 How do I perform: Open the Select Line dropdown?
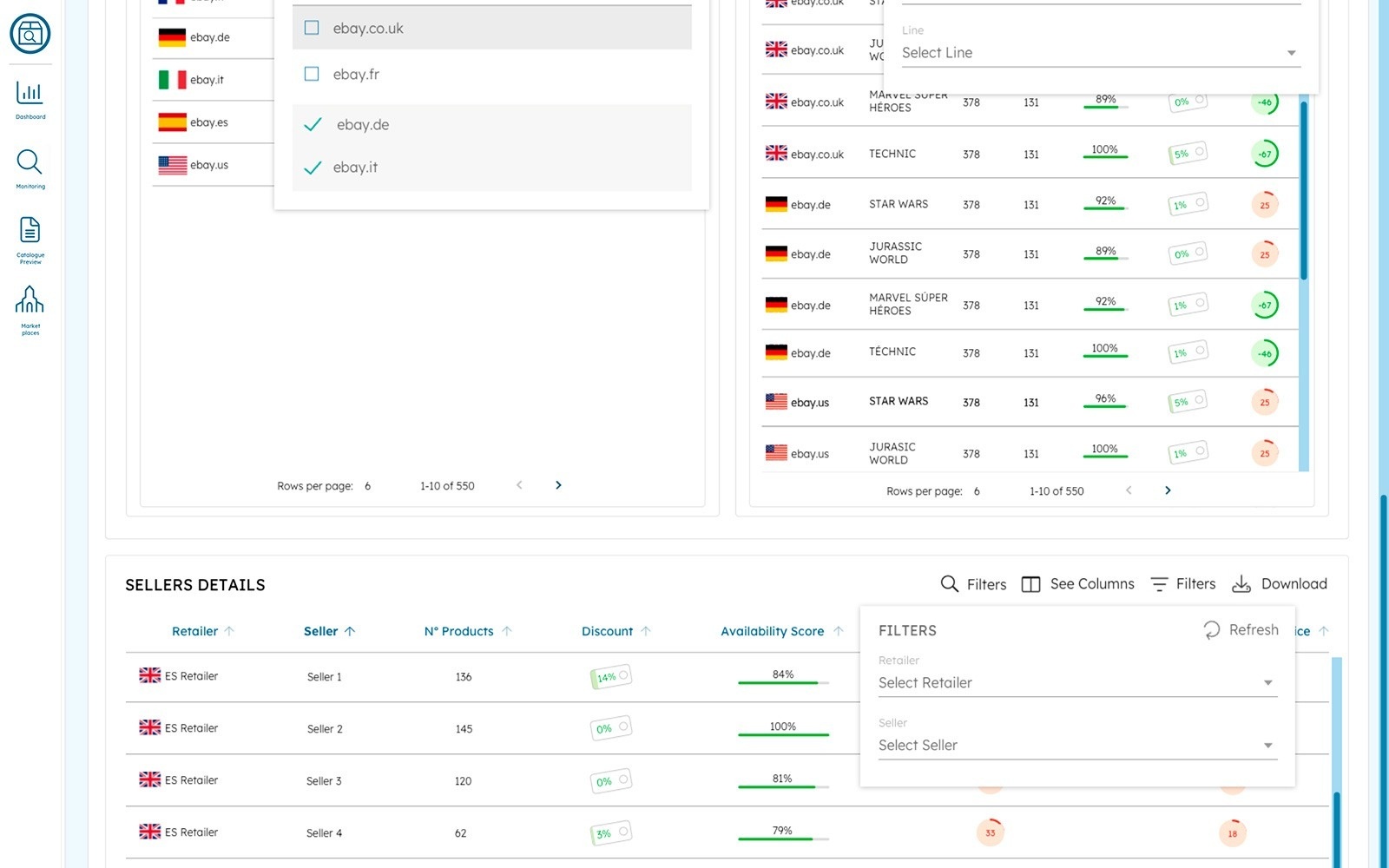coord(1100,53)
